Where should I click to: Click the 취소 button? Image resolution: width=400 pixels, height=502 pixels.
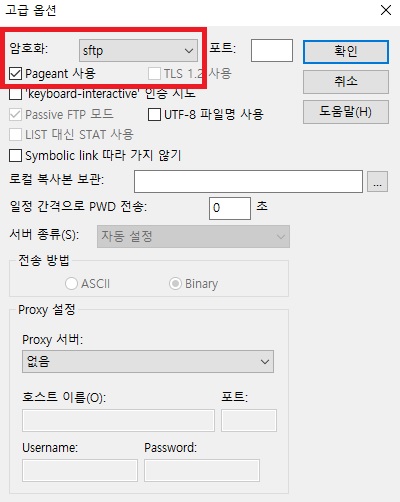(x=346, y=82)
